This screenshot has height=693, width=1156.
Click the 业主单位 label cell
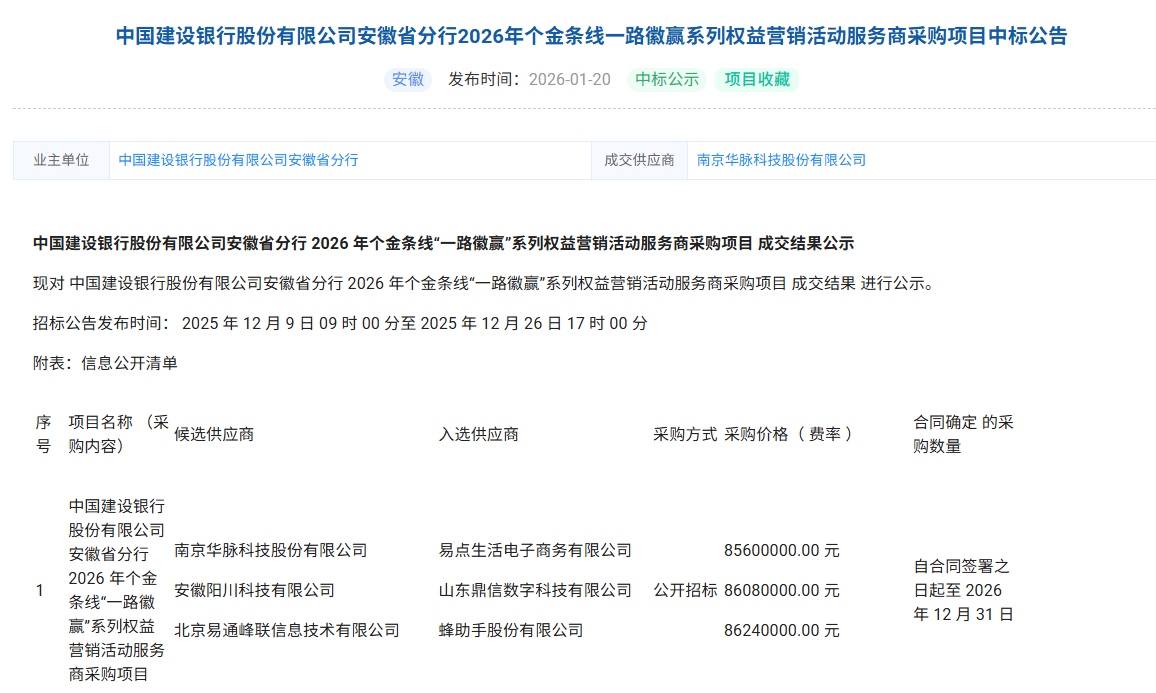(x=61, y=160)
